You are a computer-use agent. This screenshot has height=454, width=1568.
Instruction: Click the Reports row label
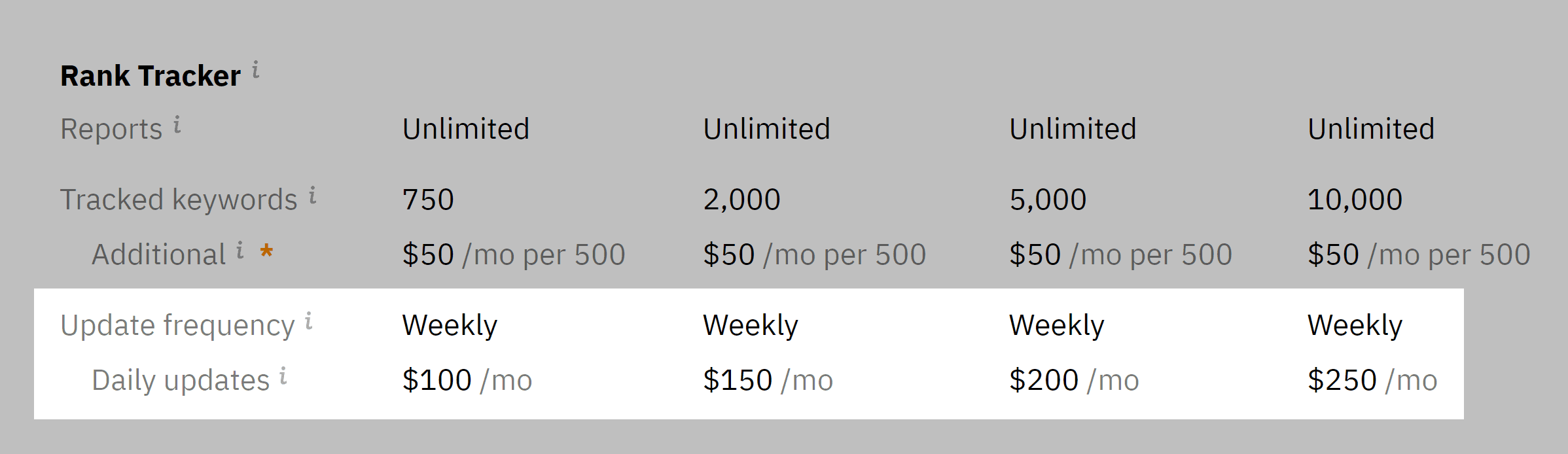point(111,129)
